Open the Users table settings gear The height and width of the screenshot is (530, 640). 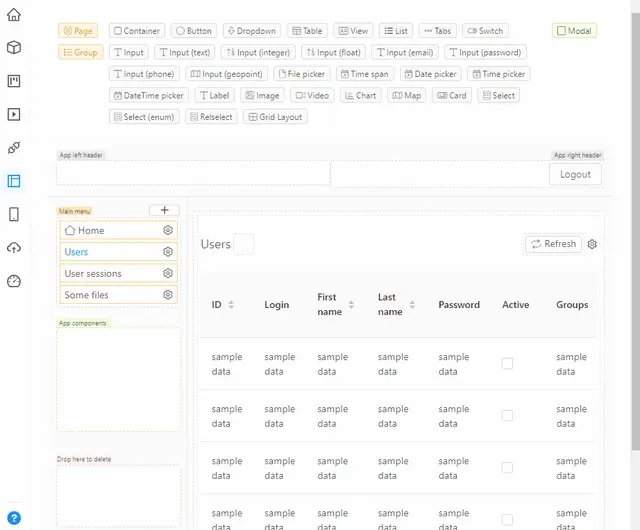click(592, 244)
